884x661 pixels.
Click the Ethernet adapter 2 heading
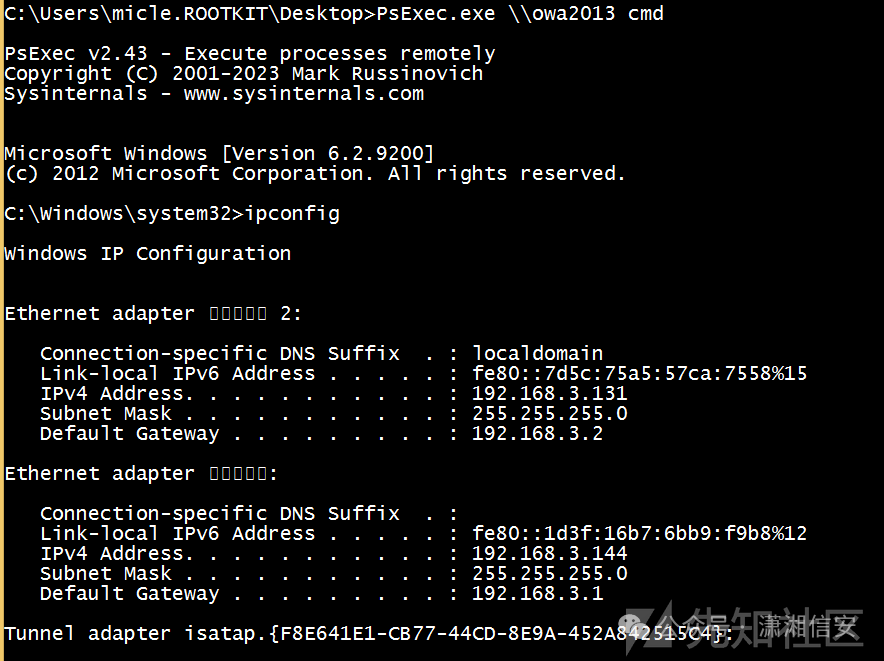pyautogui.click(x=153, y=314)
